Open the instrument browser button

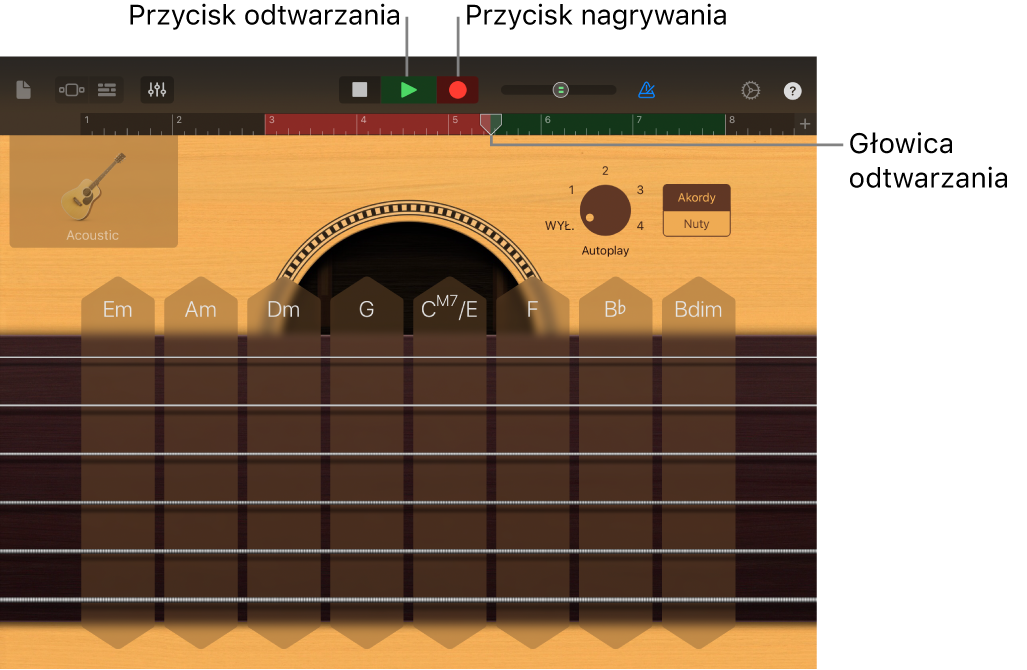tap(71, 90)
